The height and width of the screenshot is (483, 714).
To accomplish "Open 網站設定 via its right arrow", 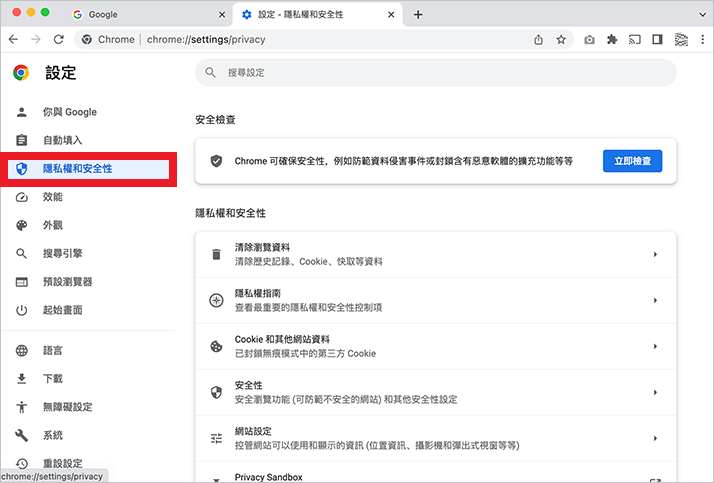I will pos(655,438).
